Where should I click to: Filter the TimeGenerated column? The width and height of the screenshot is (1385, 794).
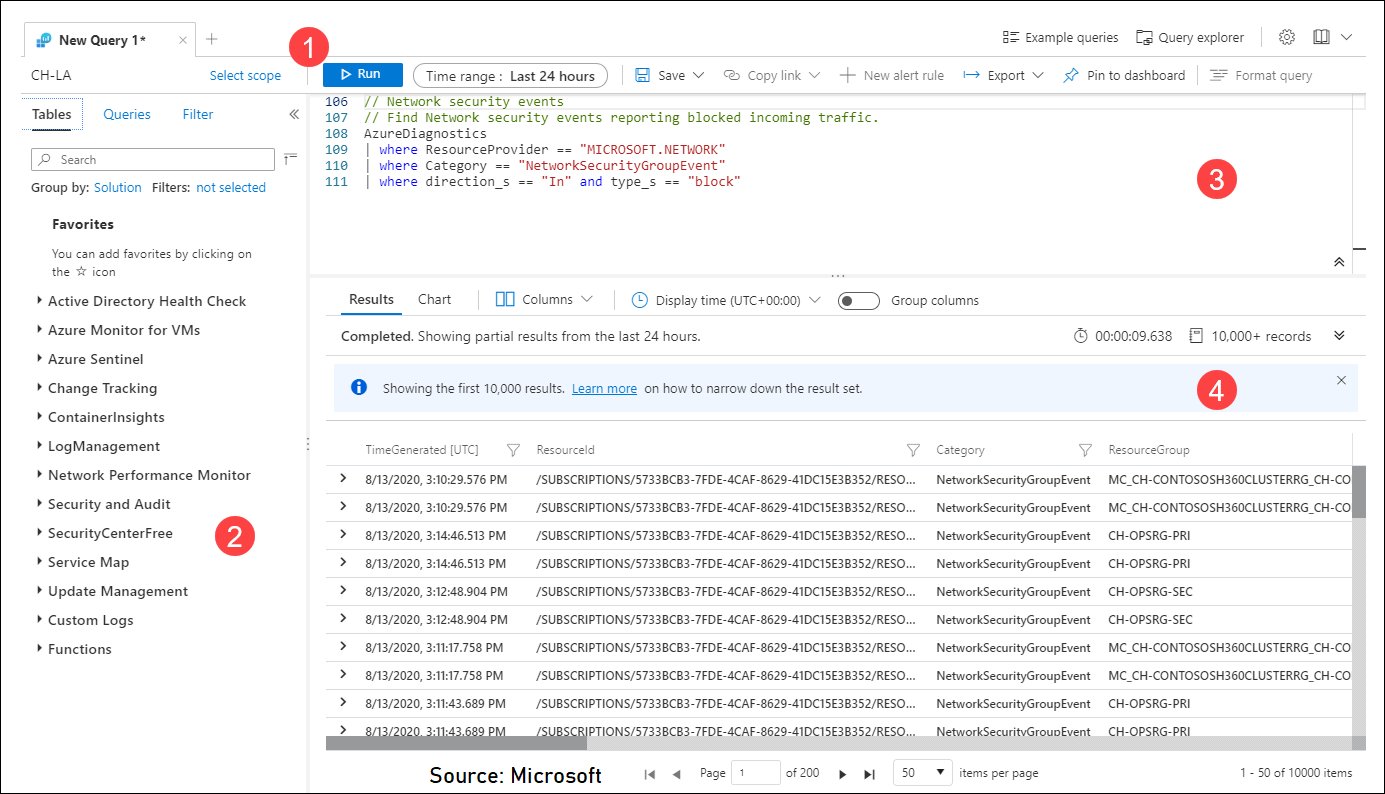pyautogui.click(x=513, y=450)
